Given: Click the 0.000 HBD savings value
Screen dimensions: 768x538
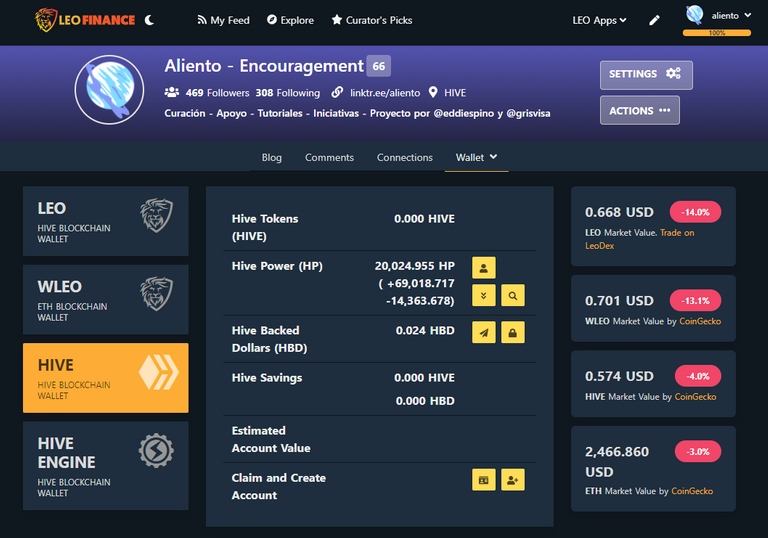Looking at the screenshot, I should 425,401.
